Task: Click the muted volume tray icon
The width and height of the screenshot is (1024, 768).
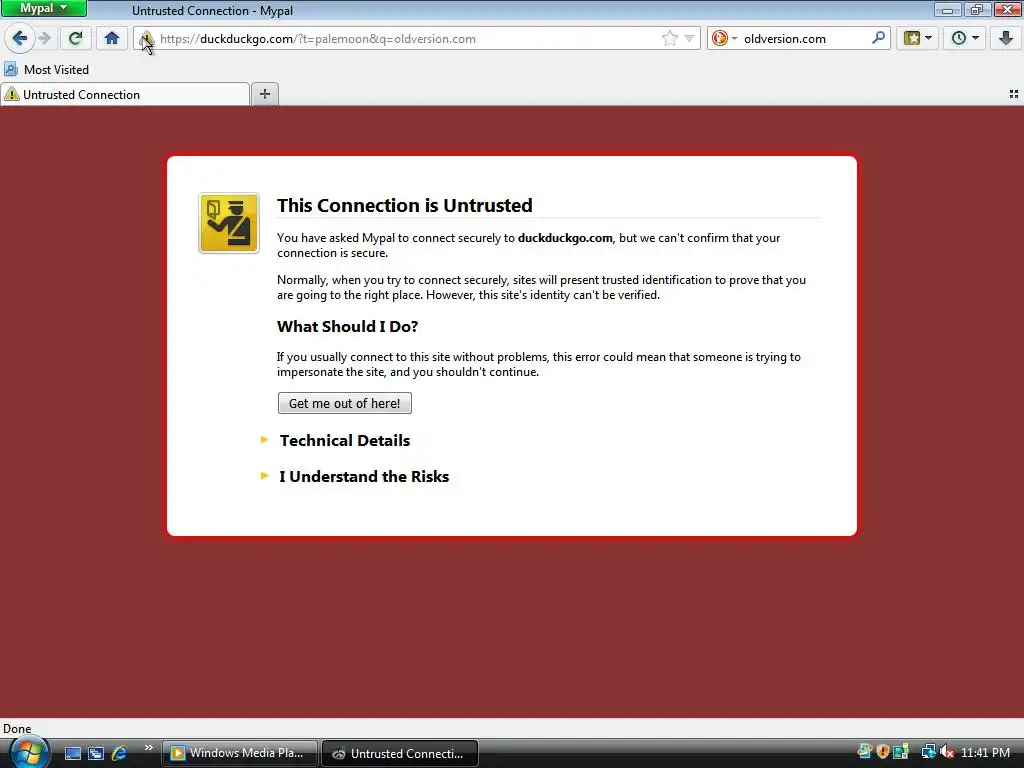Action: pyautogui.click(x=947, y=752)
